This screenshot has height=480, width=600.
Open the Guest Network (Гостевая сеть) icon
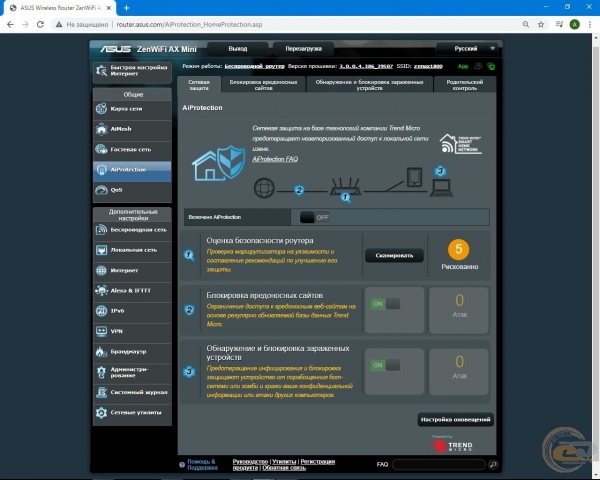click(101, 149)
